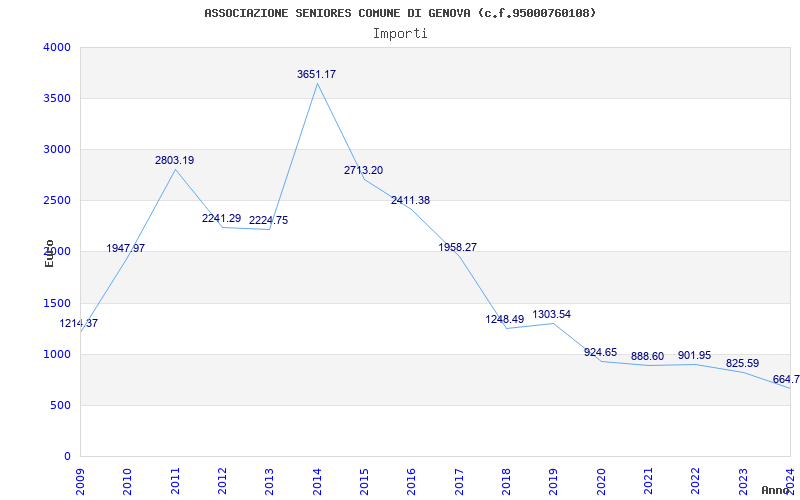Click the 3651.17 peak data label

[x=316, y=75]
